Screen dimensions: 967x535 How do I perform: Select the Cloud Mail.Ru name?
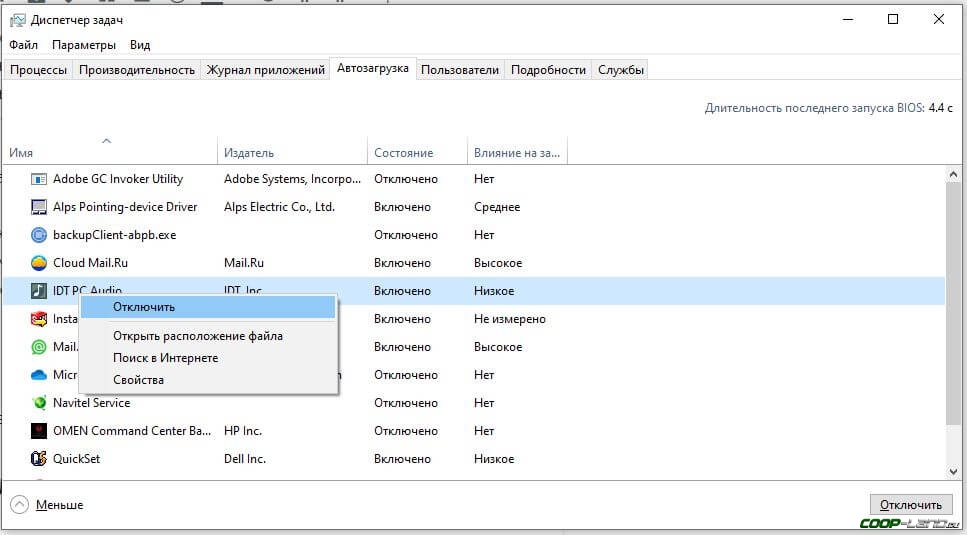(x=91, y=263)
